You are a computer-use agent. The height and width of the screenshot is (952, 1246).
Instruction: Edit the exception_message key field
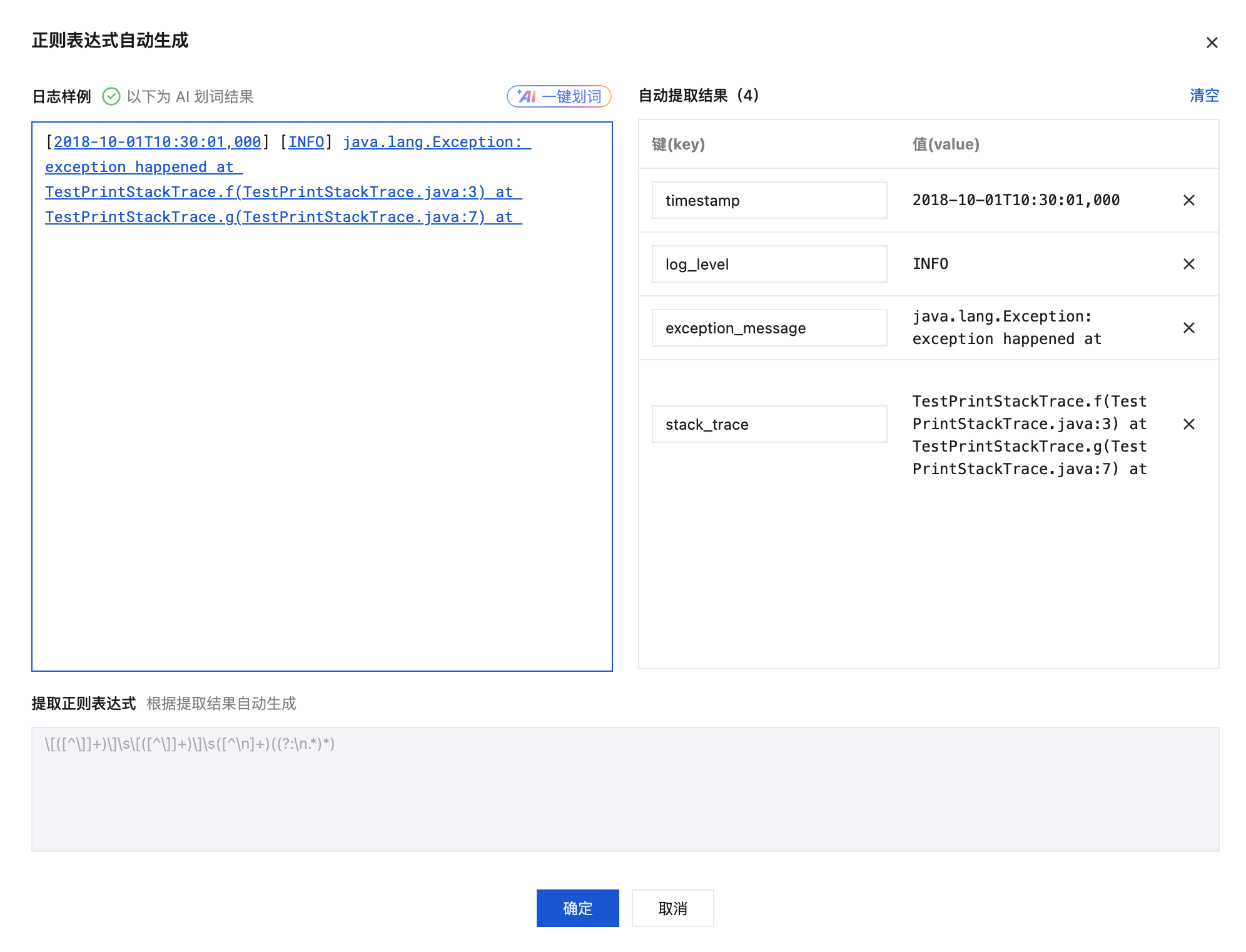[769, 328]
